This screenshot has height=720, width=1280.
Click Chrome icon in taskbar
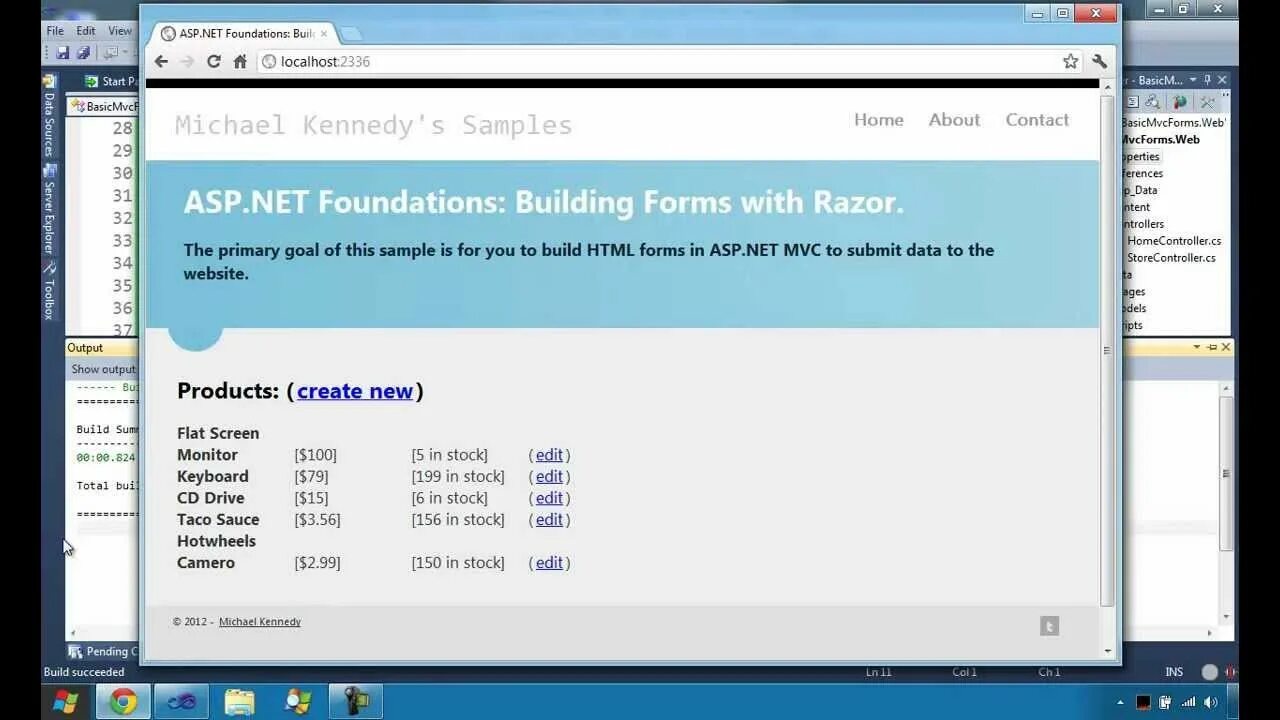[x=123, y=702]
